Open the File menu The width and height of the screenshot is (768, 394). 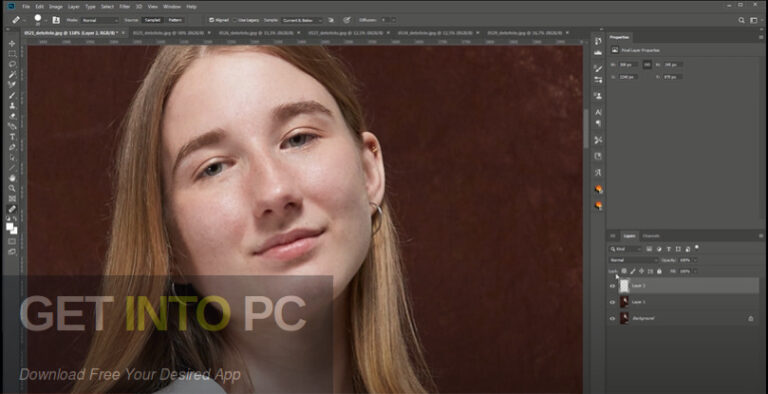(26, 7)
